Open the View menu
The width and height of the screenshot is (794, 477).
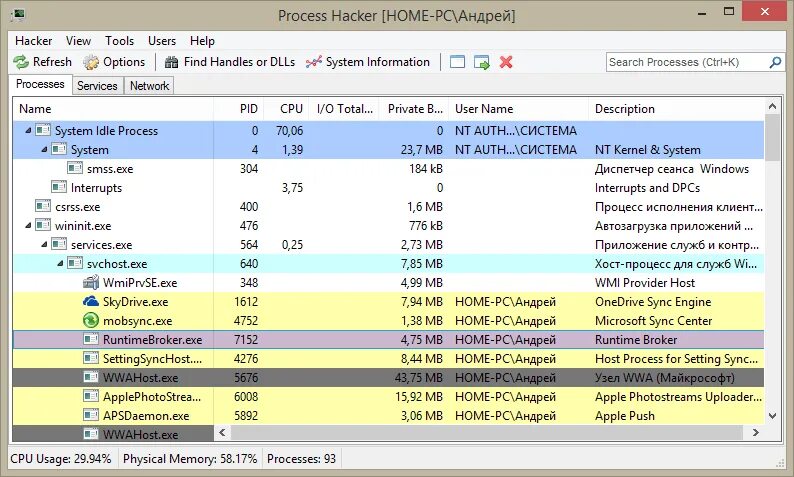78,41
